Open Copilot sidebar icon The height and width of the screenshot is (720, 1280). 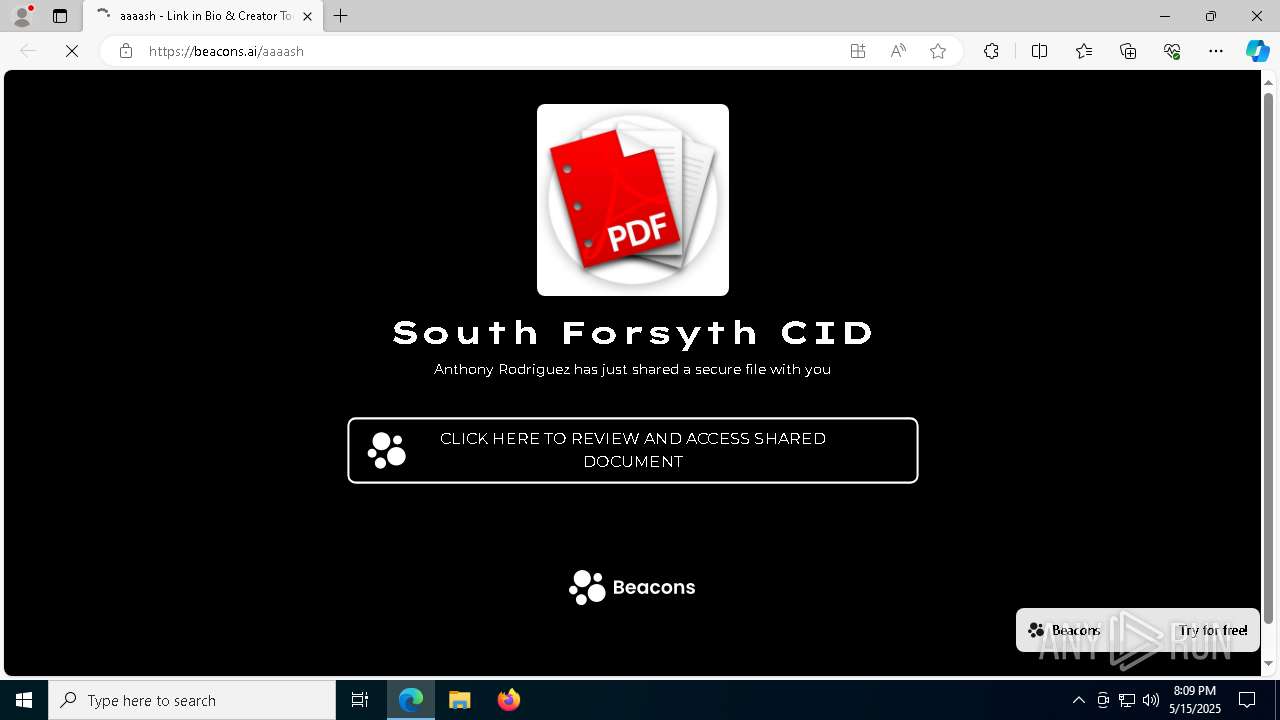1258,51
